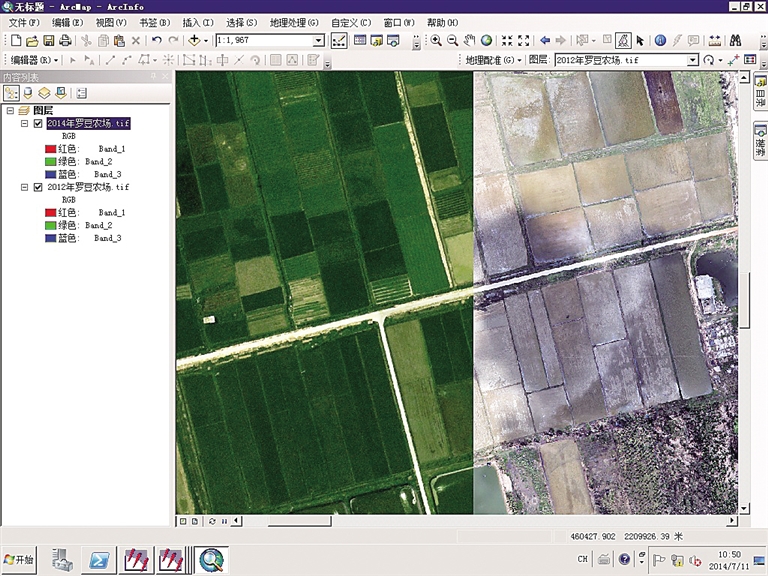Image resolution: width=768 pixels, height=576 pixels.
Task: Uncheck the 2014年罗豆农场.tif layer
Action: coord(38,124)
